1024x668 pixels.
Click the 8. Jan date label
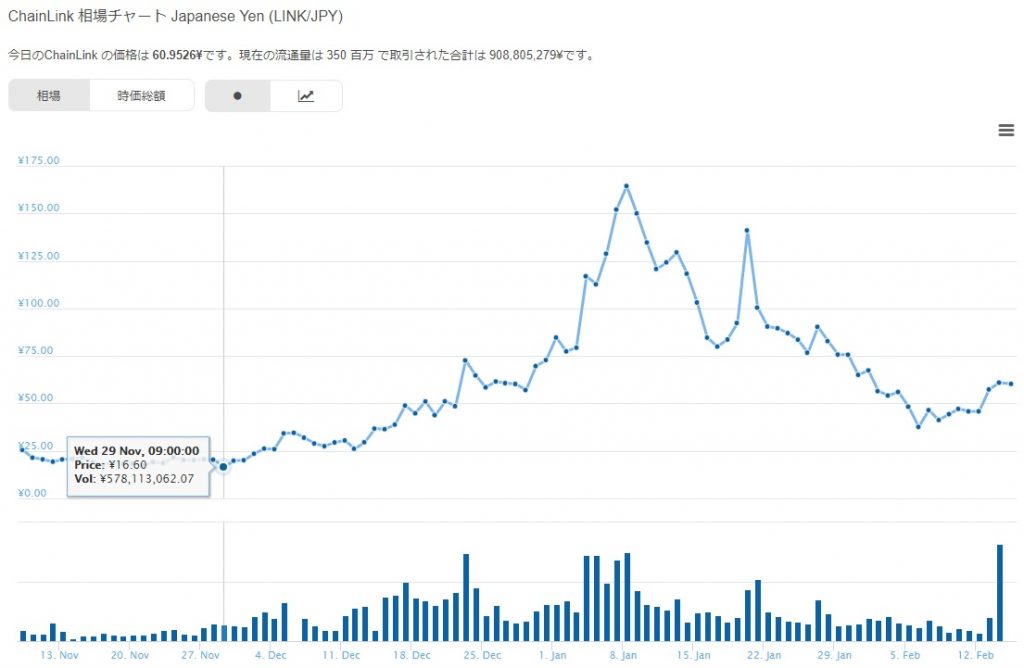tap(623, 655)
